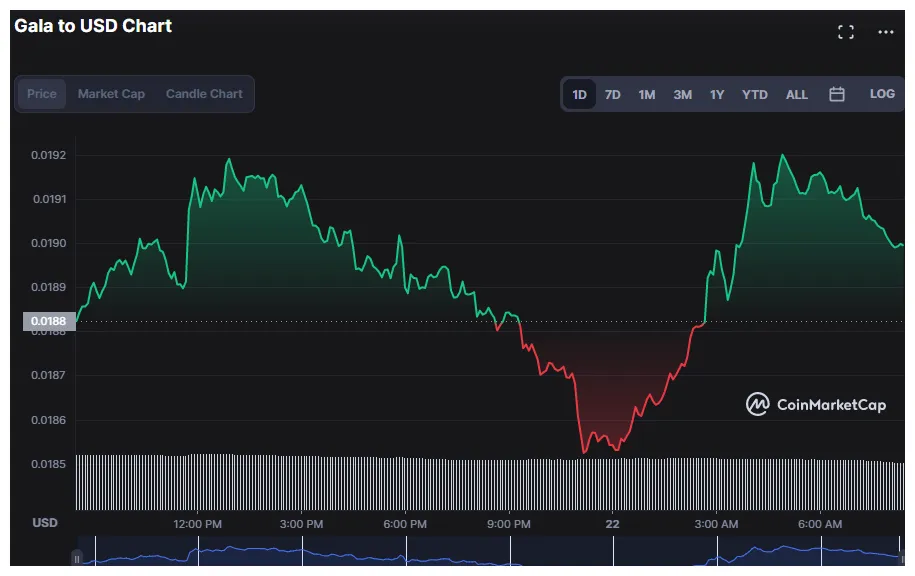Click the mini navigator chart overview
The height and width of the screenshot is (576, 915).
point(490,552)
